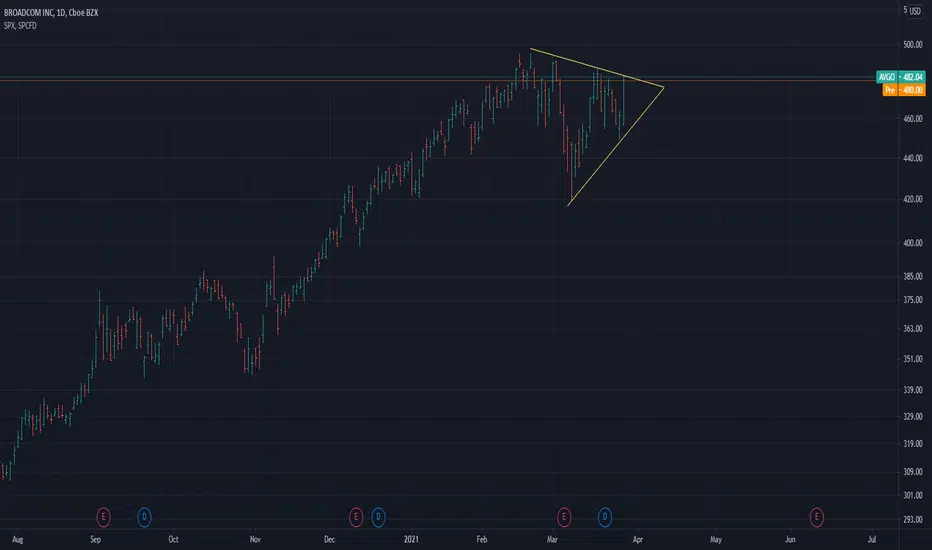Click the upcoming earnings marker in June

816,517
